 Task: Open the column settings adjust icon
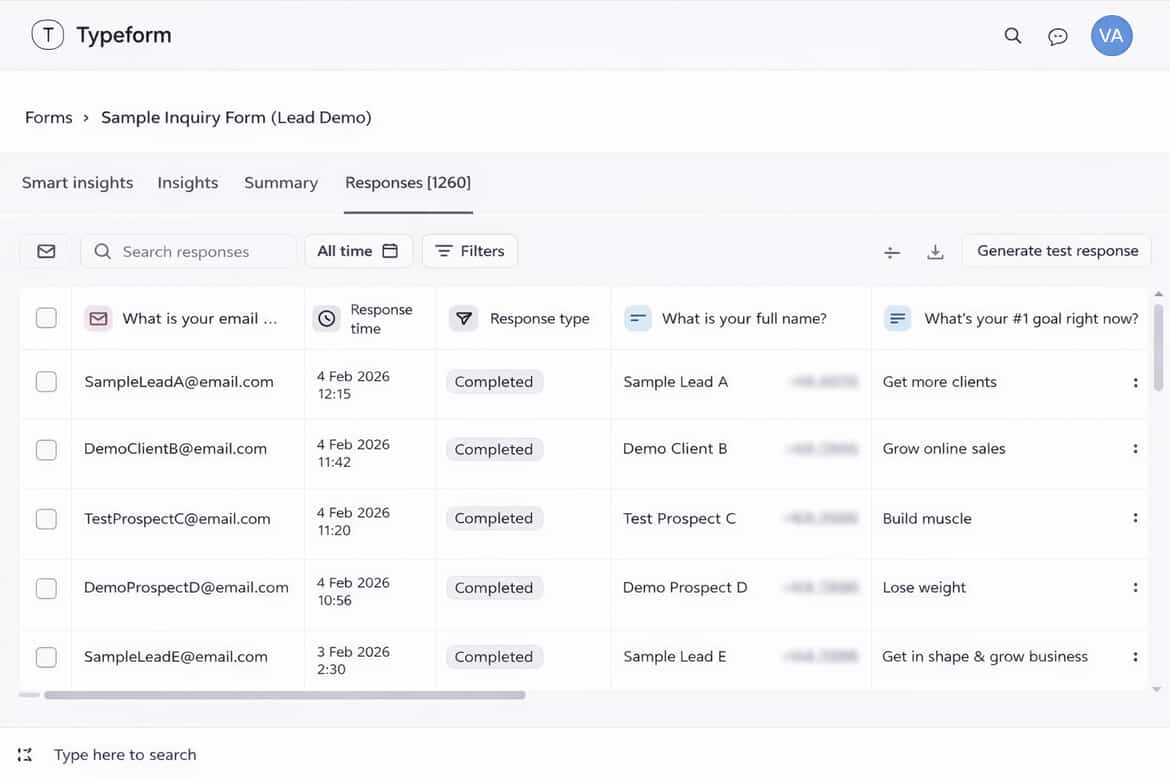pyautogui.click(x=892, y=252)
